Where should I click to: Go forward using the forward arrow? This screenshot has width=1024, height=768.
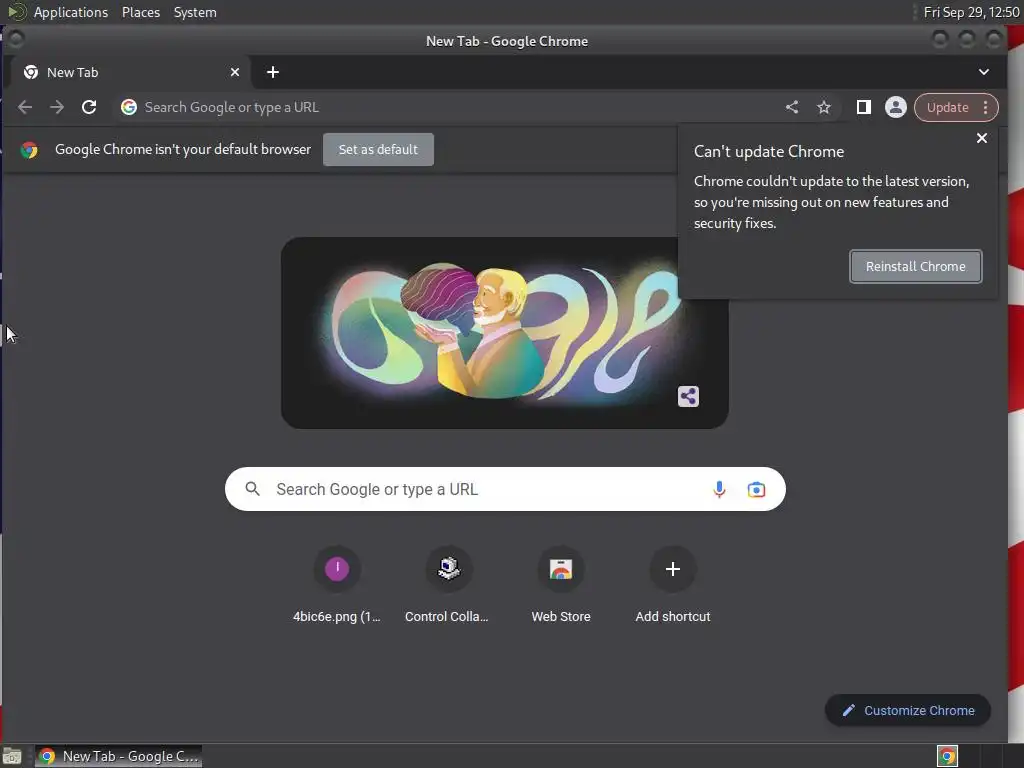57,107
